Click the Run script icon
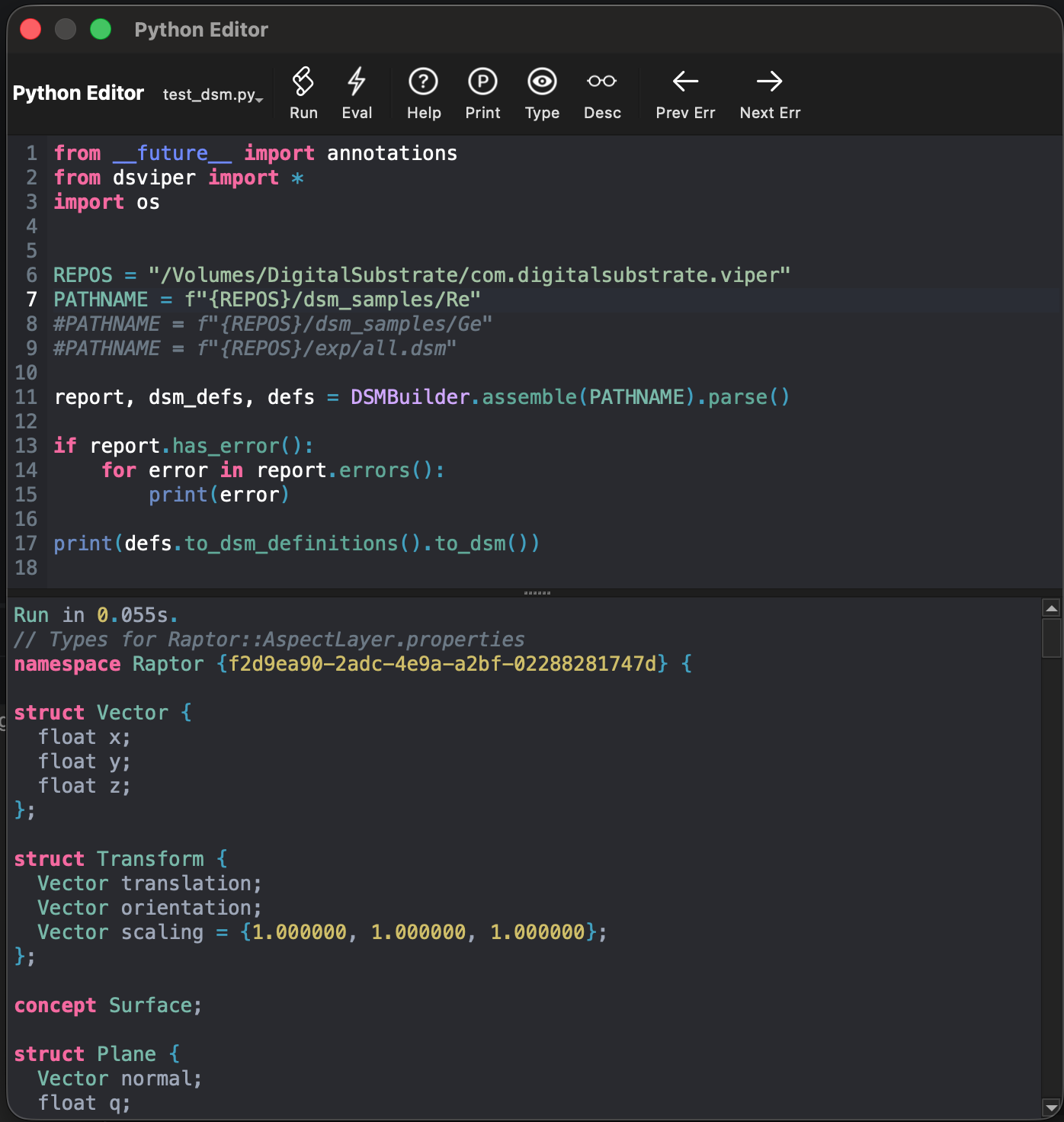Screen dimensions: 1064x1122 pos(303,82)
